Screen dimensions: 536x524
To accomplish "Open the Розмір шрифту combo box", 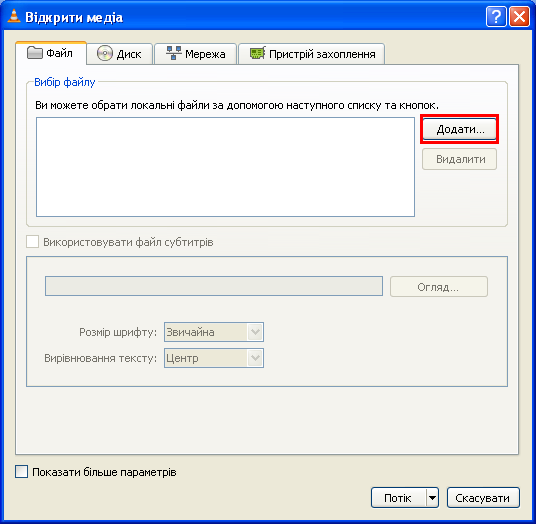I will [214, 332].
